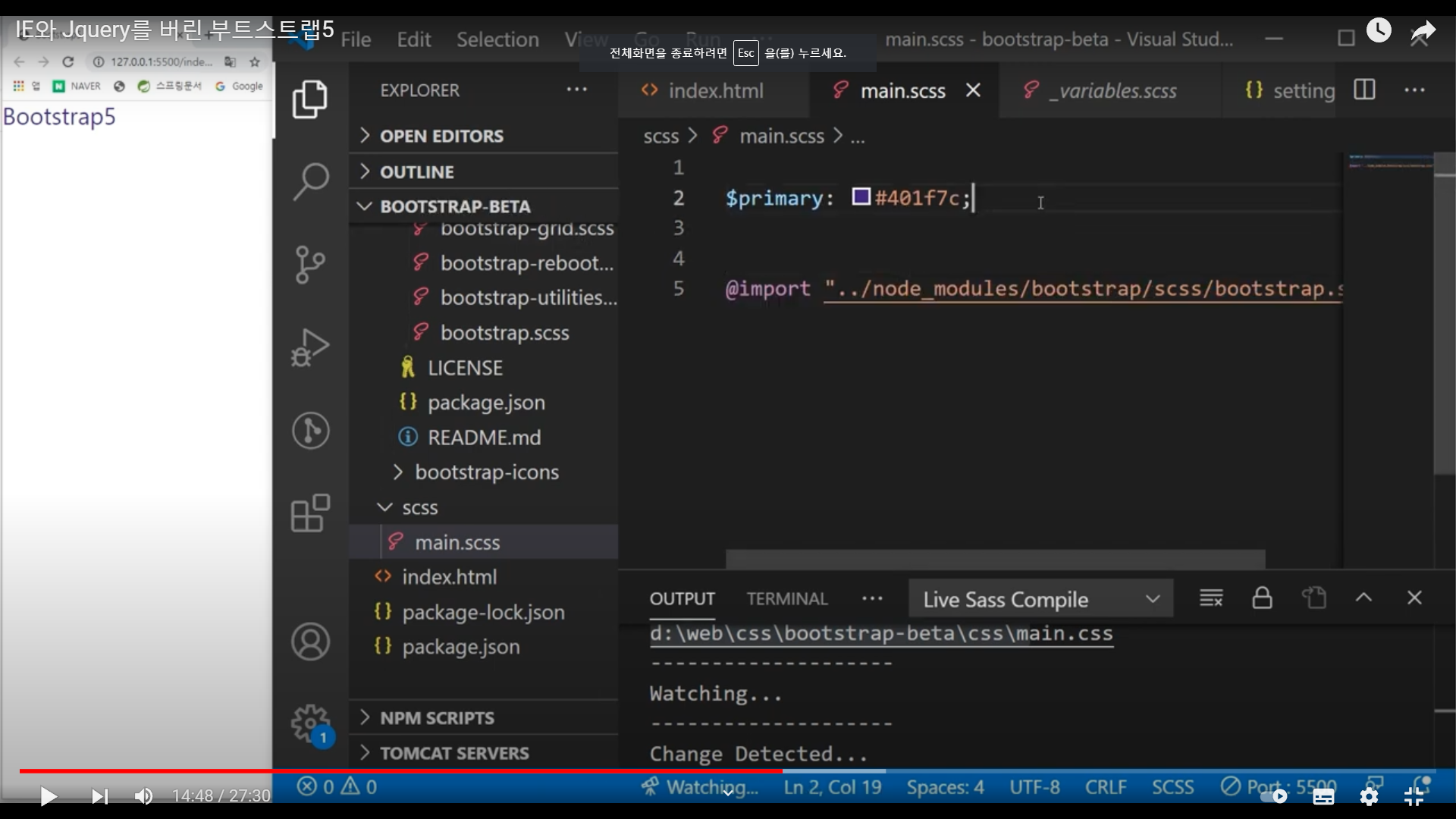This screenshot has width=1456, height=819.
Task: Open Source Control view in activity bar
Action: (309, 265)
